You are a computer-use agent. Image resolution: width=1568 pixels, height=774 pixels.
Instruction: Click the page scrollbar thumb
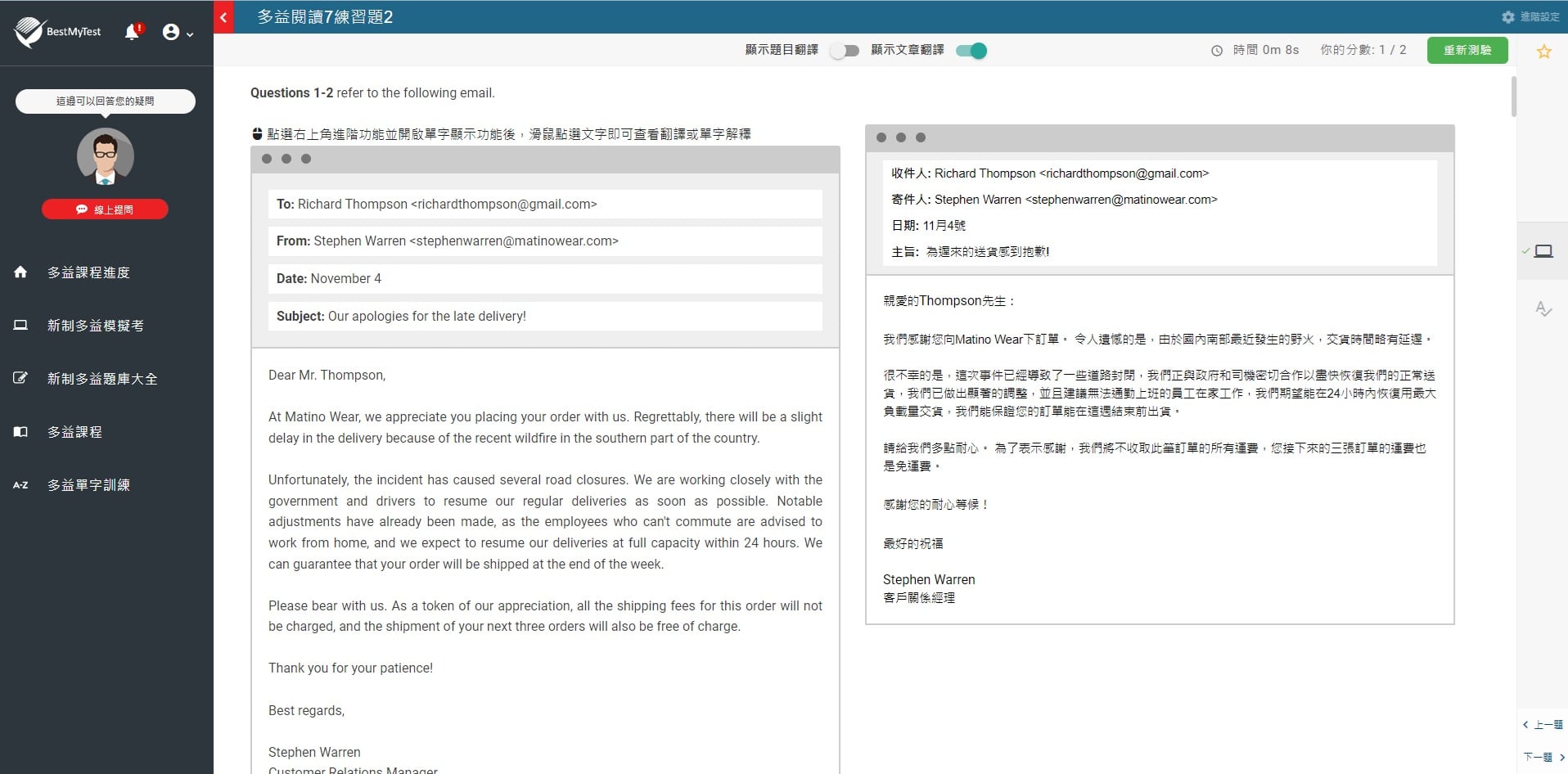[x=1513, y=97]
